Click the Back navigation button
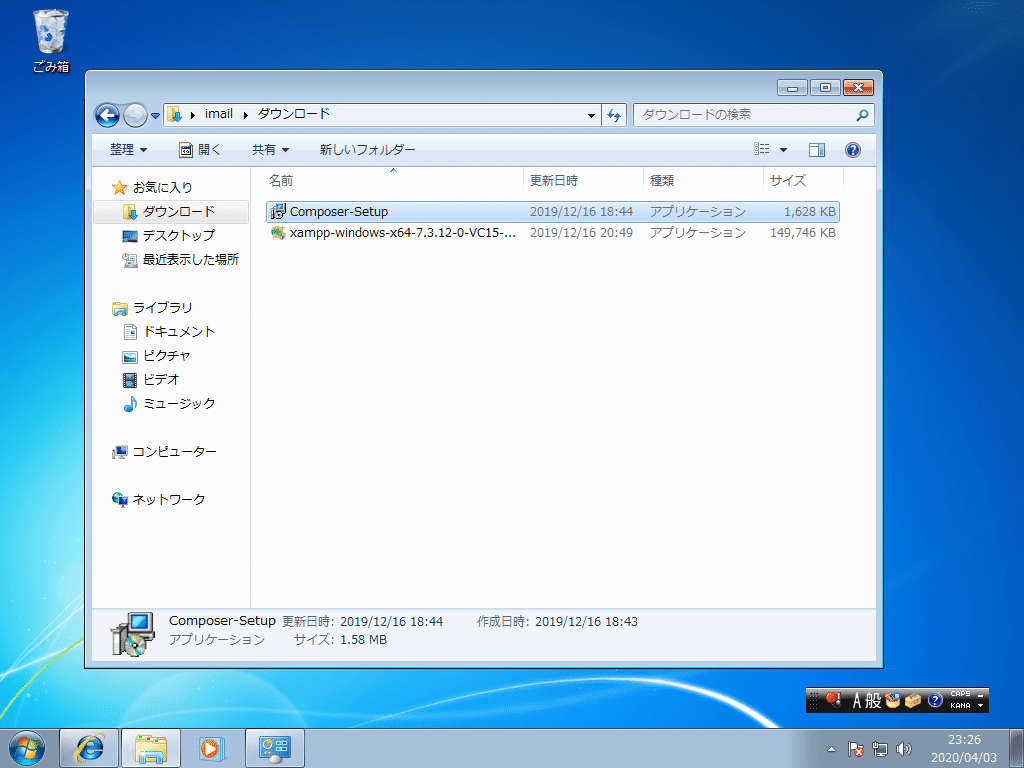 [x=107, y=114]
